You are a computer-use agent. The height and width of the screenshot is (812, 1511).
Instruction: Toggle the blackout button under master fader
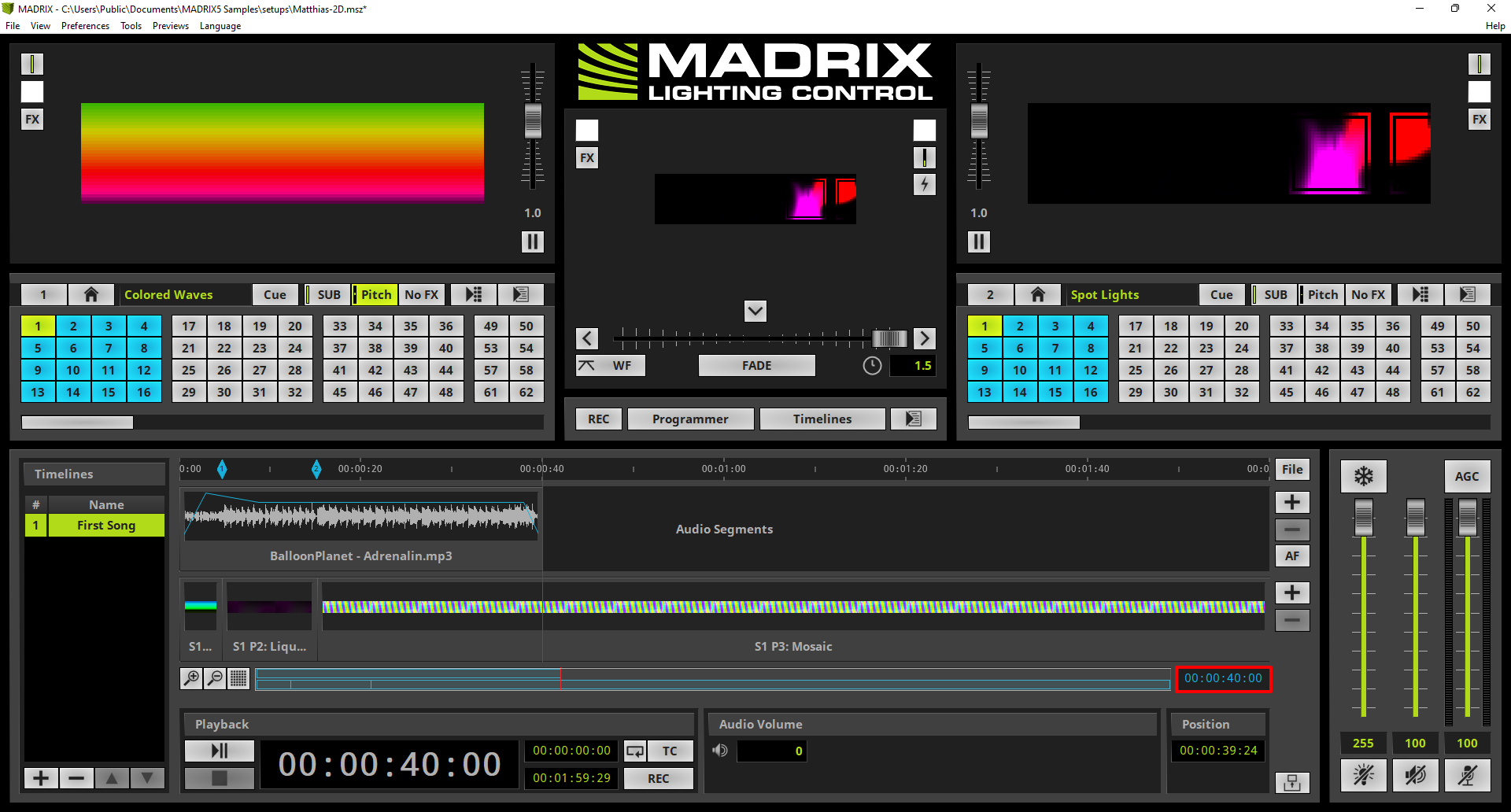pos(1363,775)
